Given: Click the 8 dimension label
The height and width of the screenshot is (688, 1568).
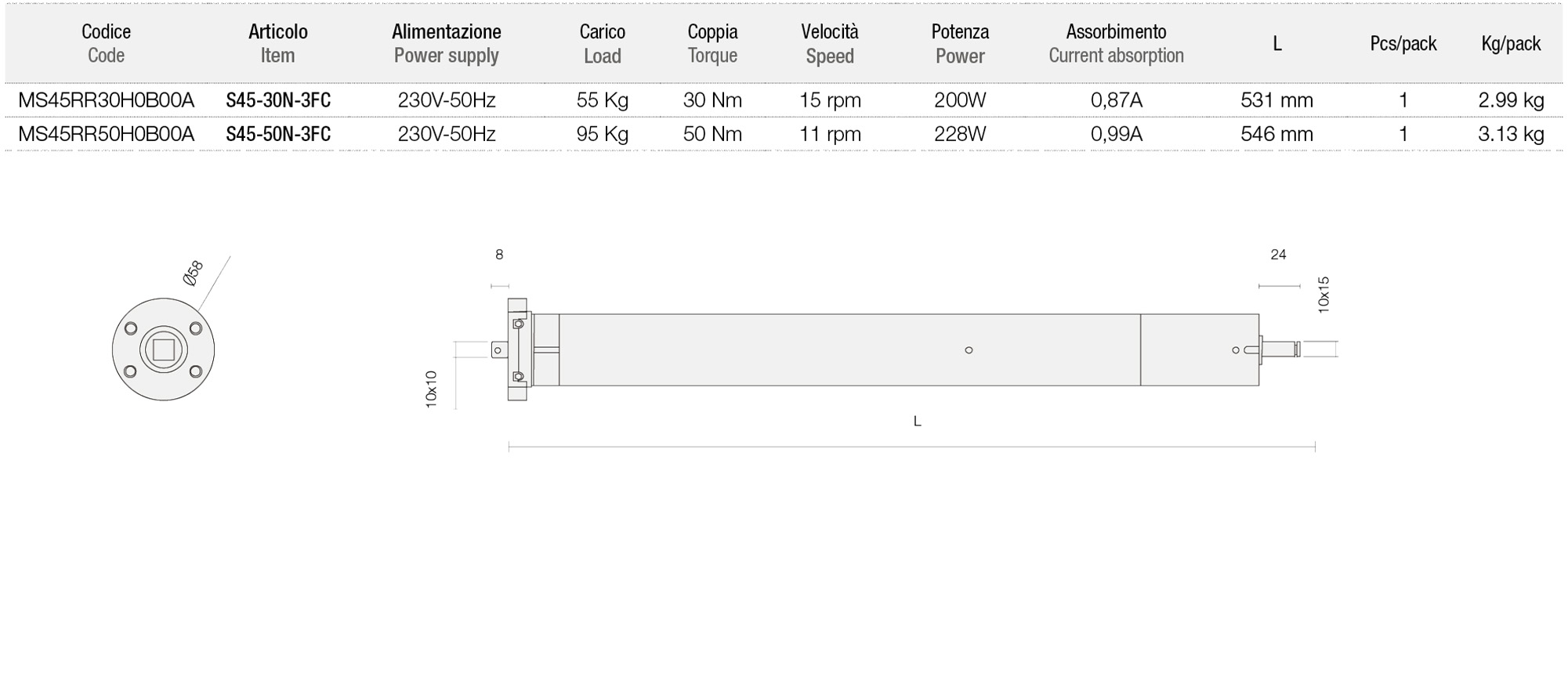Looking at the screenshot, I should pyautogui.click(x=499, y=255).
